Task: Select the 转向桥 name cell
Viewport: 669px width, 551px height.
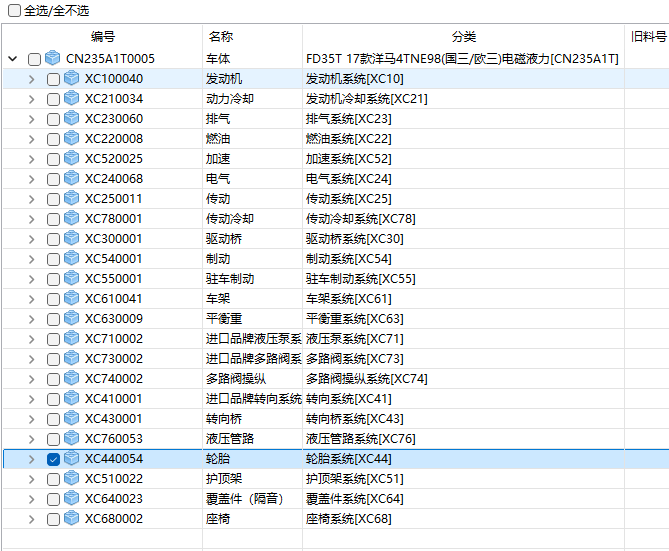Action: (x=223, y=419)
